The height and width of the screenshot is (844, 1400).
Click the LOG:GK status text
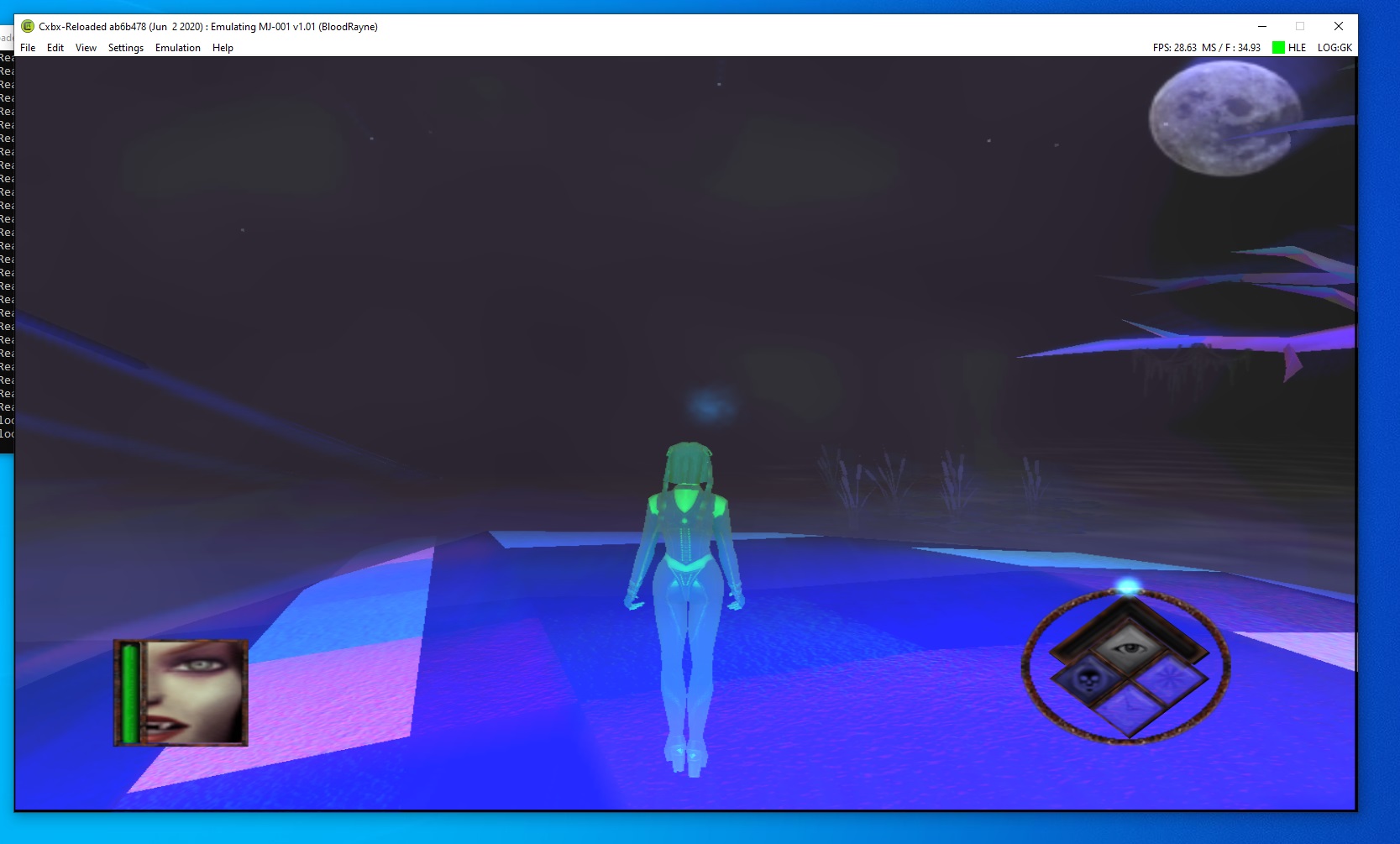pos(1334,48)
